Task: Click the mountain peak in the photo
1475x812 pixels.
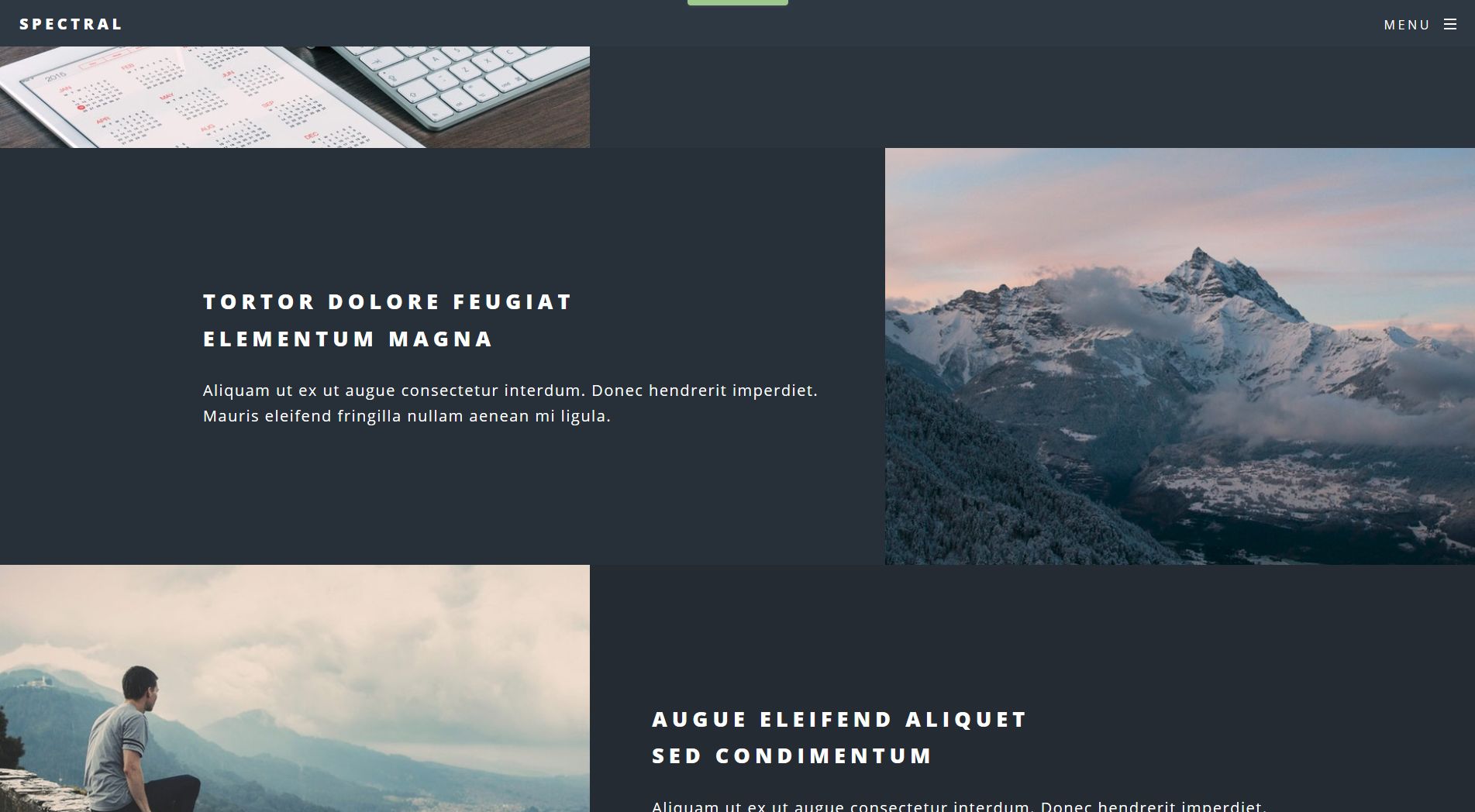Action: tap(1200, 256)
